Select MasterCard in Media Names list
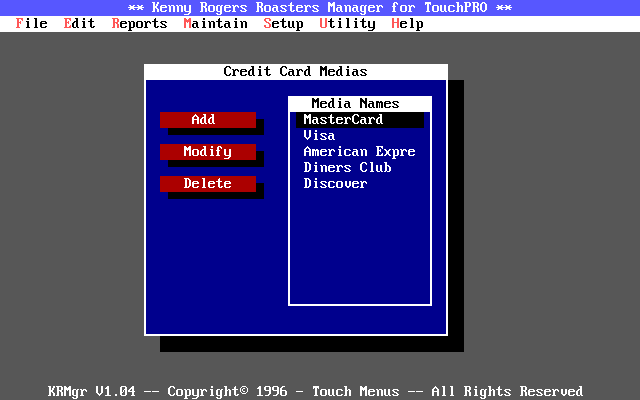This screenshot has width=640, height=400. (360, 120)
